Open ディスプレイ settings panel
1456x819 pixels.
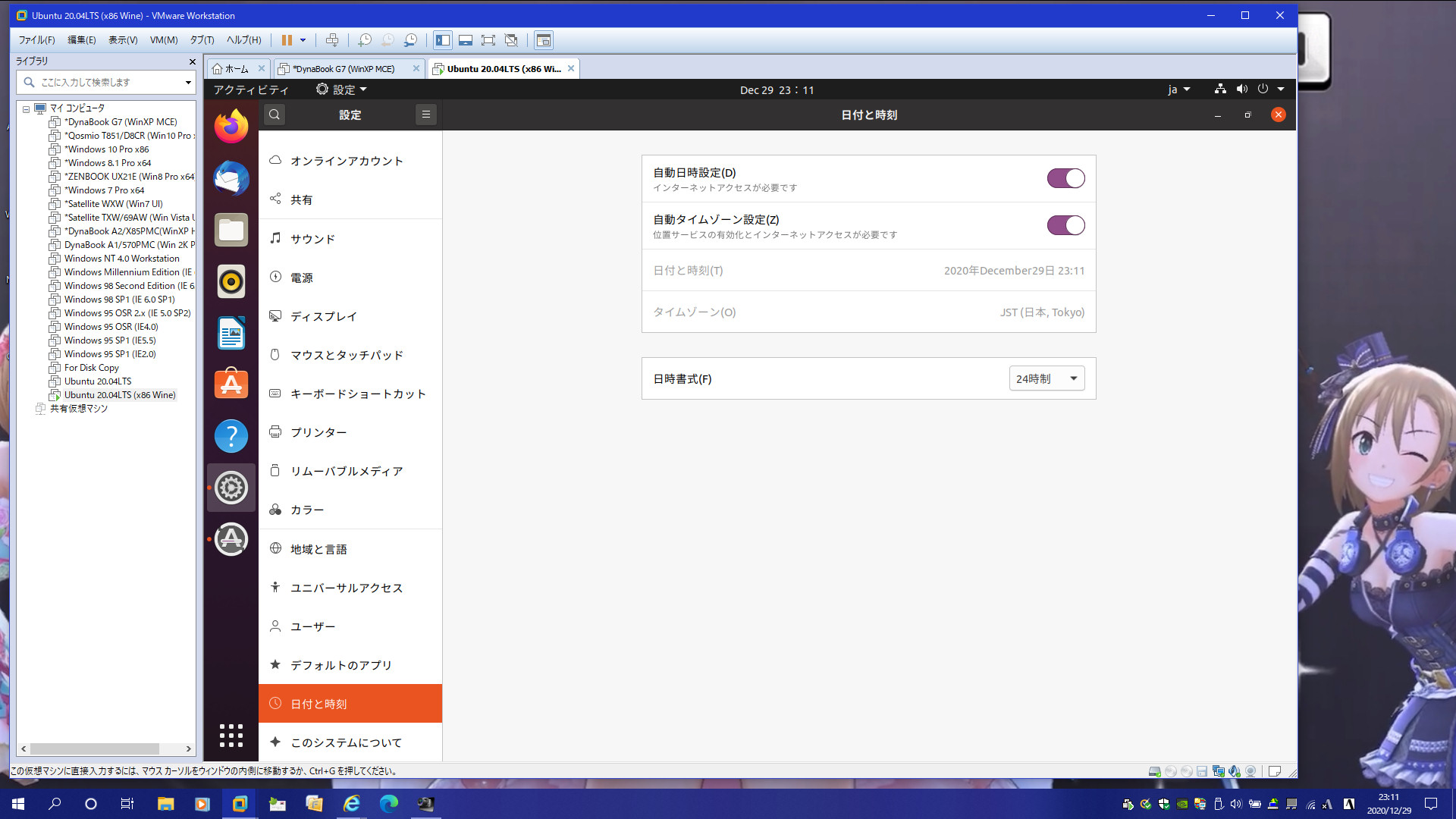point(350,316)
